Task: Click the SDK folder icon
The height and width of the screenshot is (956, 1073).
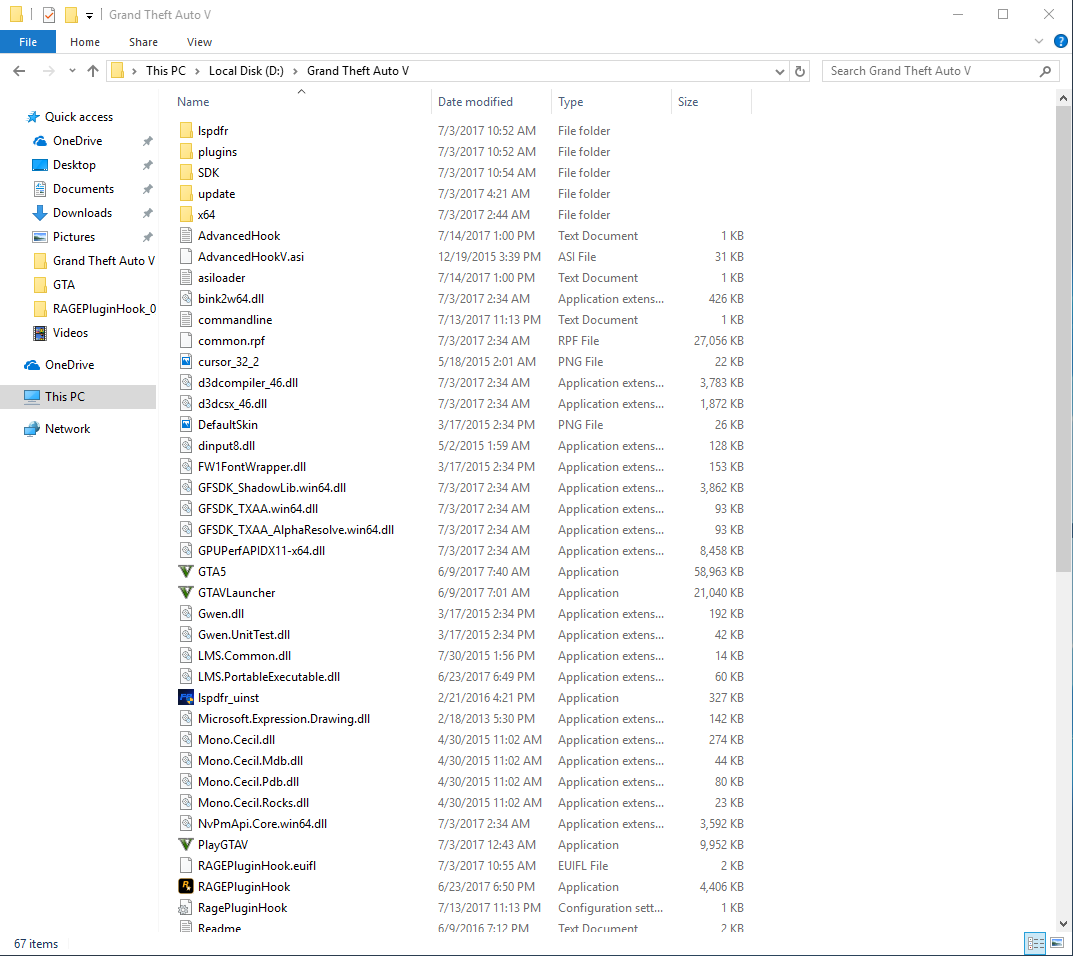Action: click(185, 172)
